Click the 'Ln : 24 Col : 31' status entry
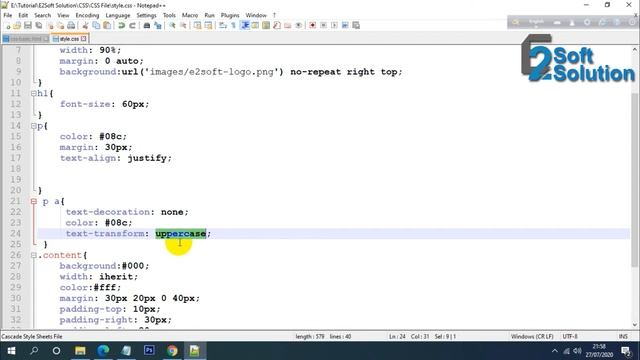640x360 pixels. pyautogui.click(x=409, y=336)
